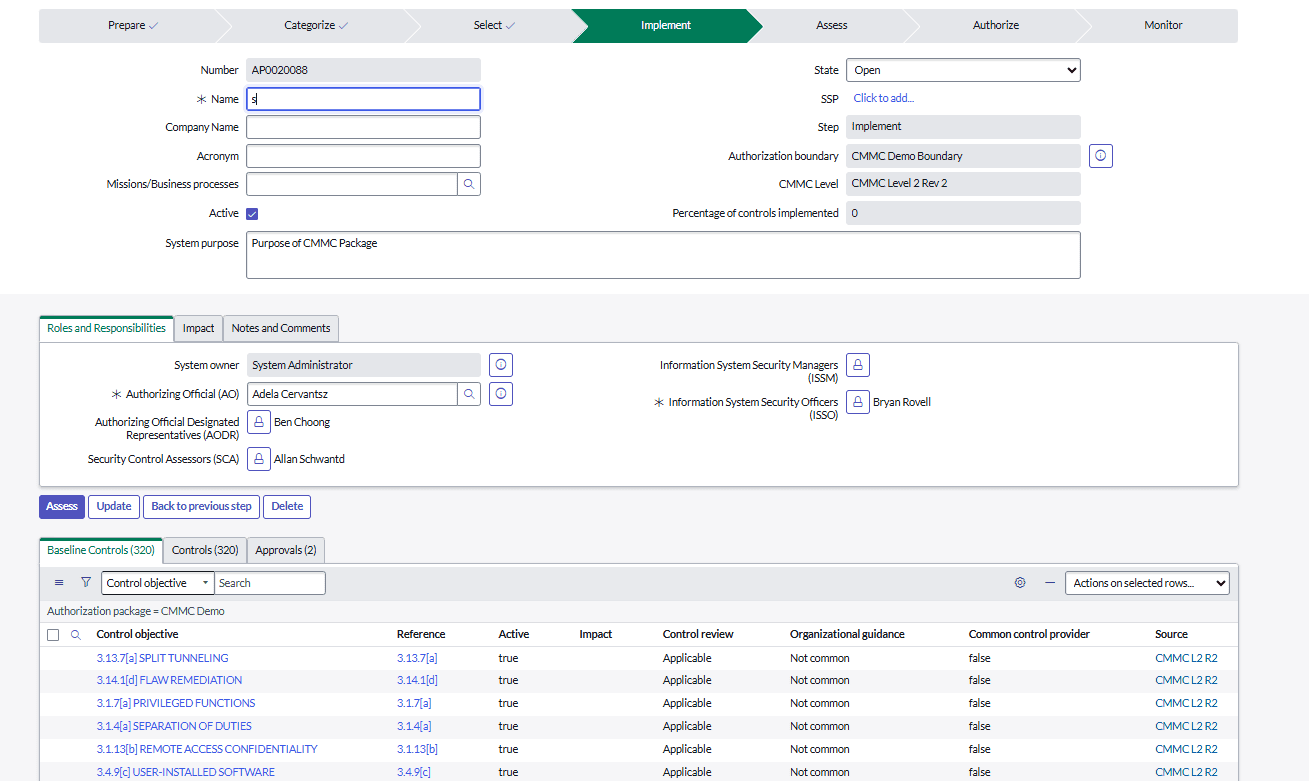Unlock ISSO field lock icon
Screen dimensions: 1309x781
[x=858, y=402]
